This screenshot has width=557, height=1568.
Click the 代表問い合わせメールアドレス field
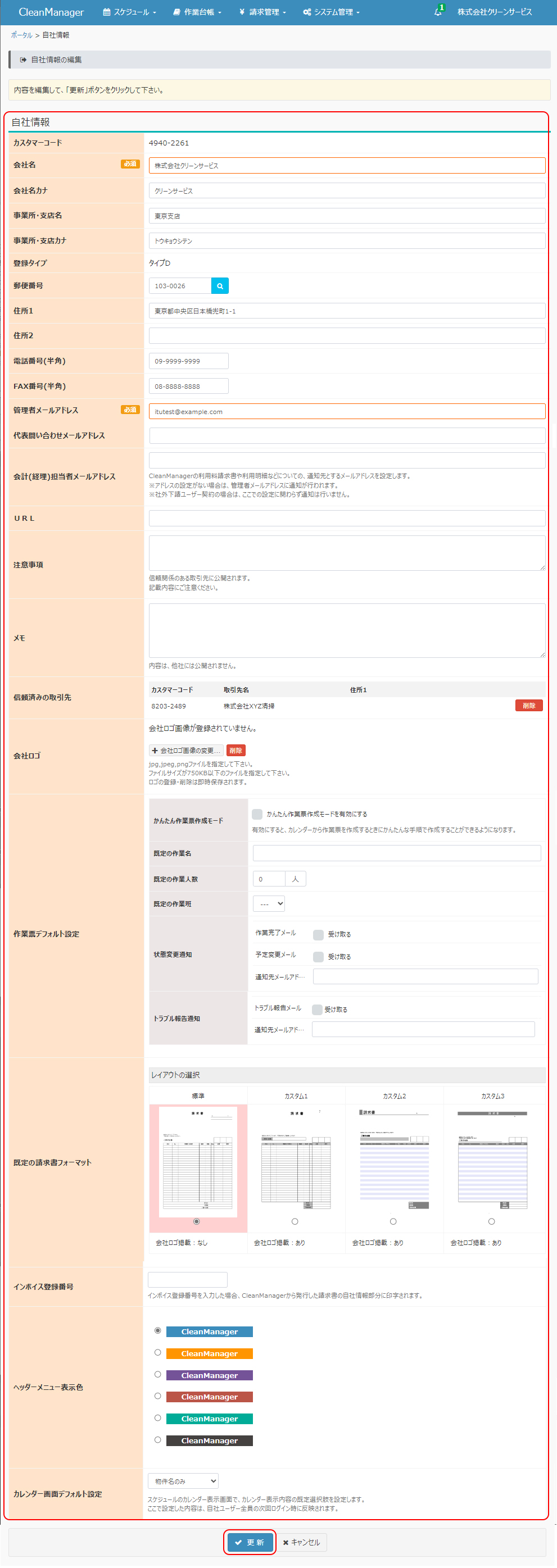[x=347, y=436]
